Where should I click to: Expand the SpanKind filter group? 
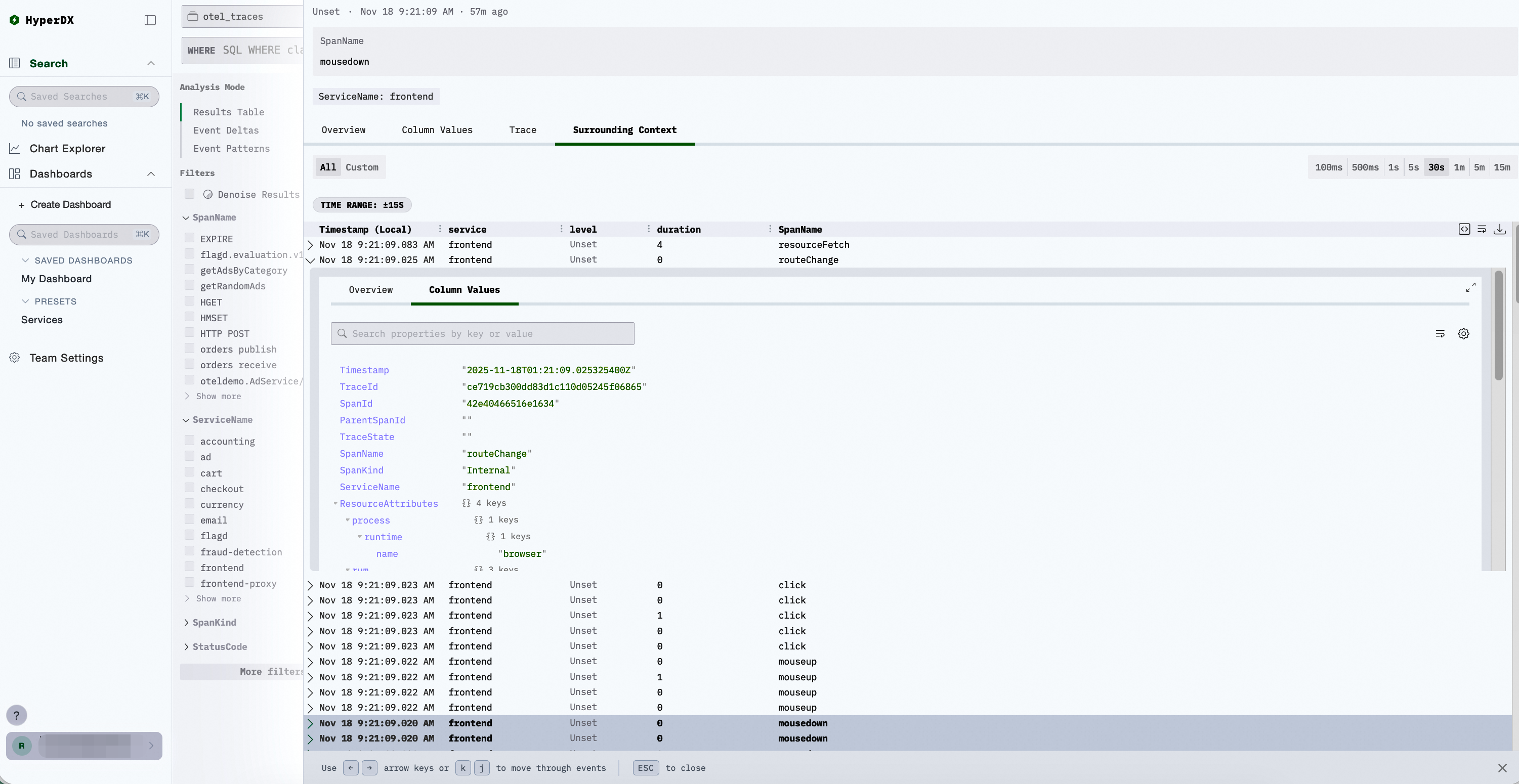214,623
